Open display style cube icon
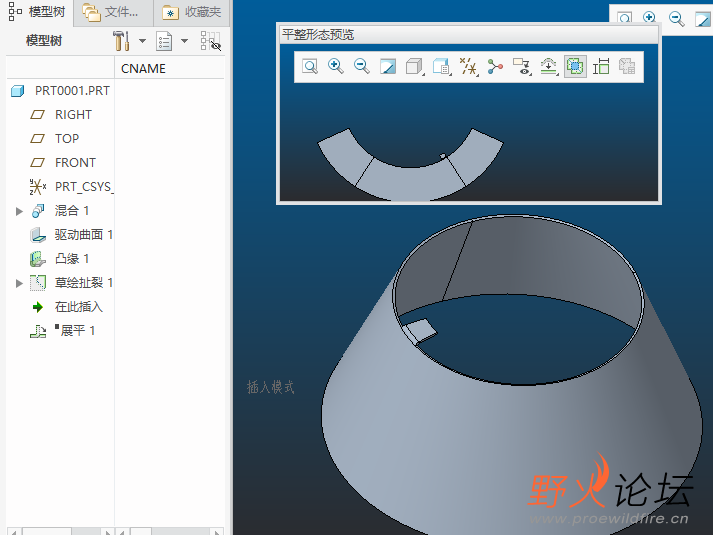 coord(414,67)
